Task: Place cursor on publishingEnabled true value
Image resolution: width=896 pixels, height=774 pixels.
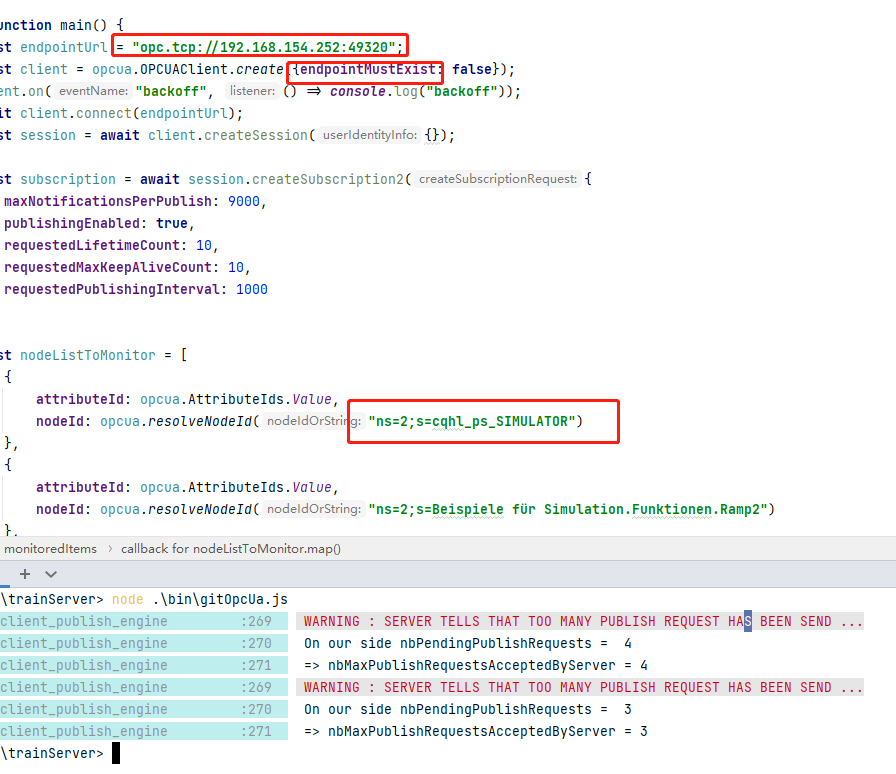Action: pyautogui.click(x=171, y=223)
